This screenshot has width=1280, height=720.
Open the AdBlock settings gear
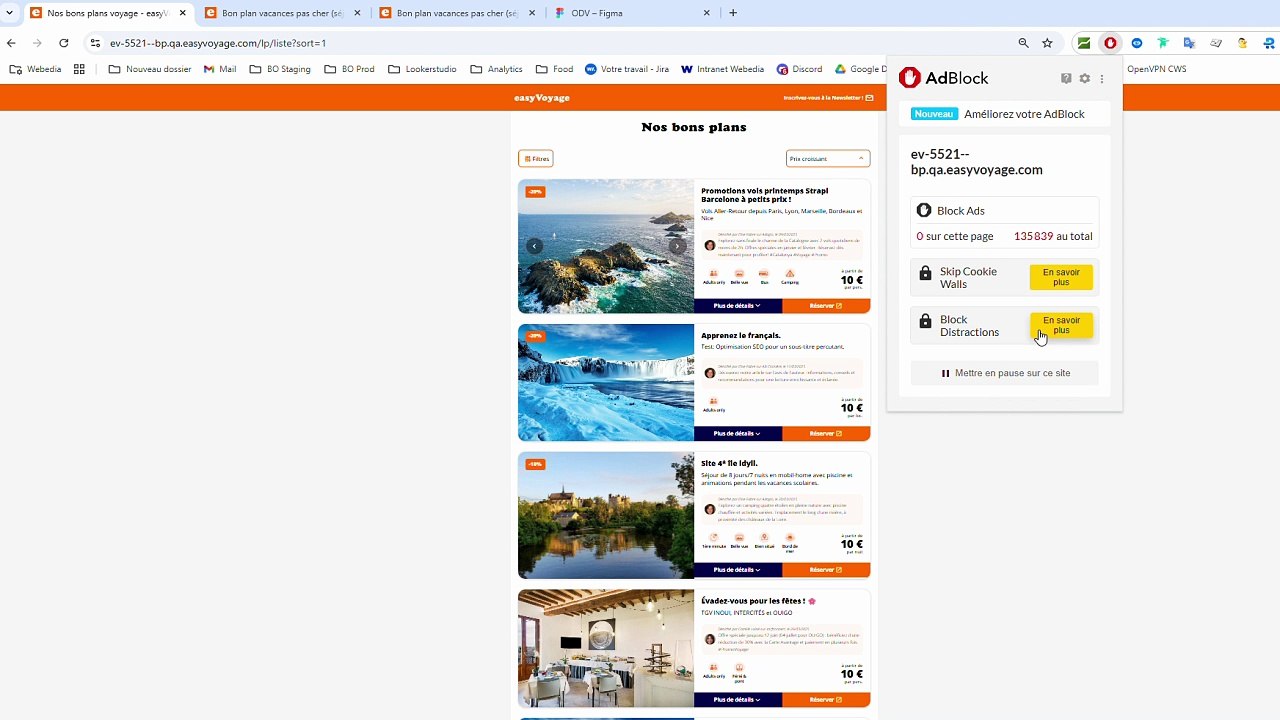tap(1084, 78)
